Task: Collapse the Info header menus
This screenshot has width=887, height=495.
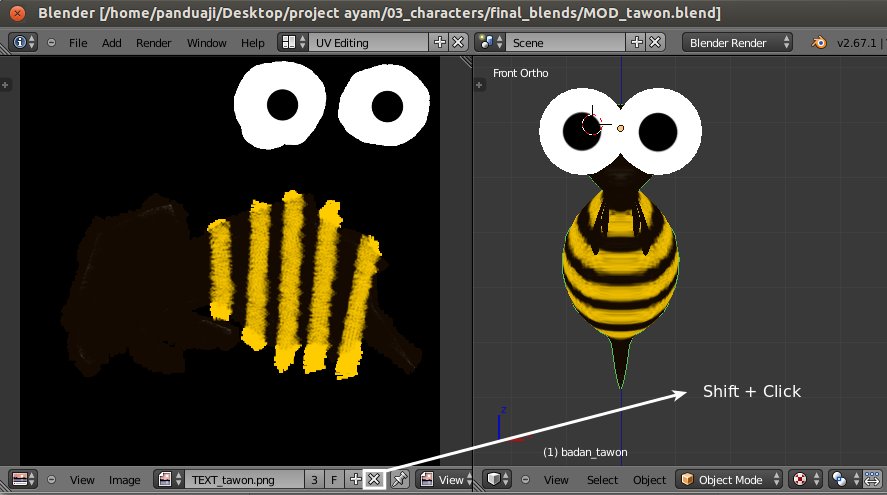Action: 51,42
